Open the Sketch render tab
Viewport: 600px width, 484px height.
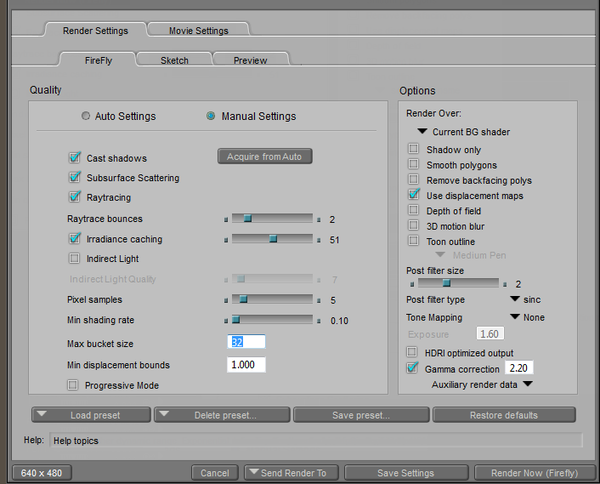tap(175, 60)
